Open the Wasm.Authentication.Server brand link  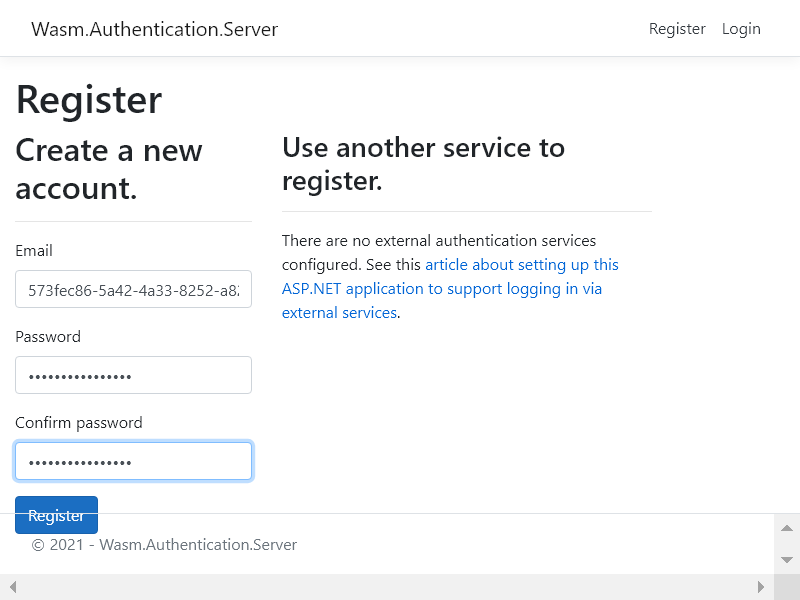tap(154, 29)
